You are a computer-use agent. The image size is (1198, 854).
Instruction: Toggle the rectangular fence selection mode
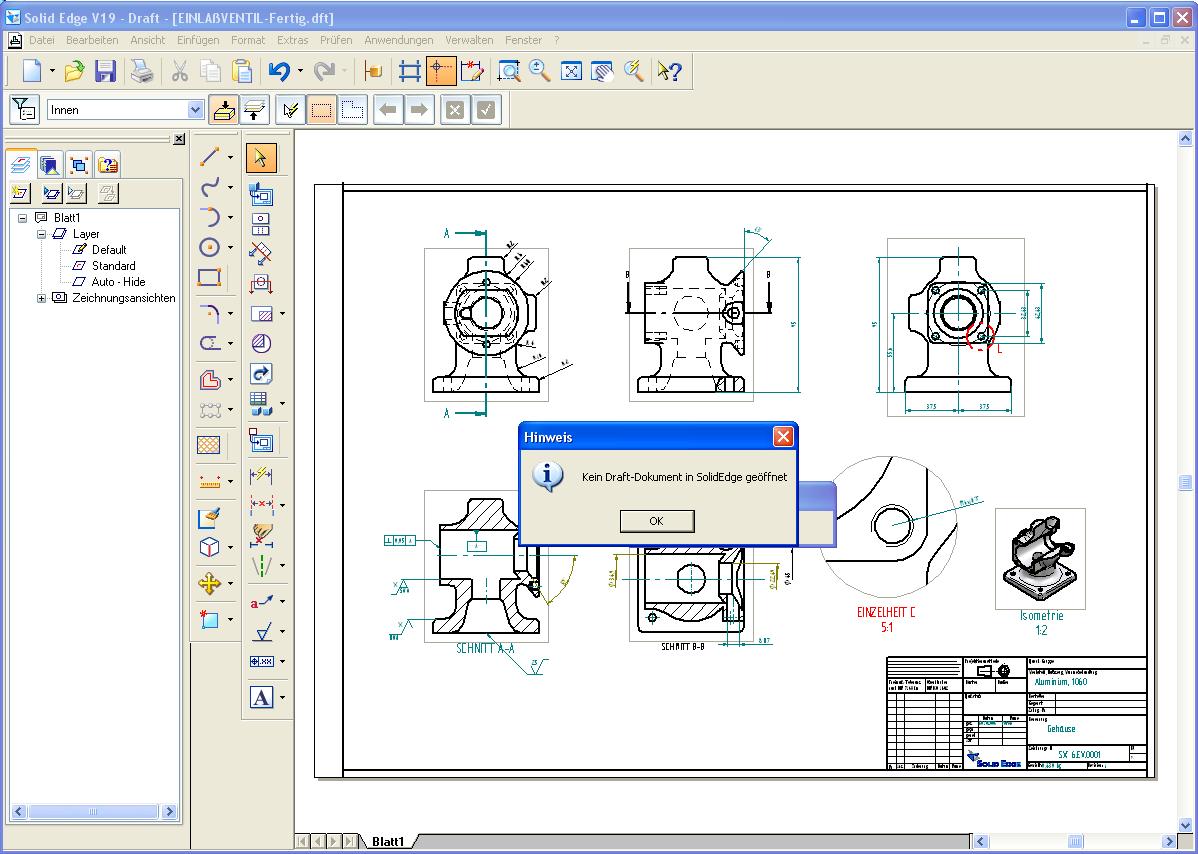point(321,110)
